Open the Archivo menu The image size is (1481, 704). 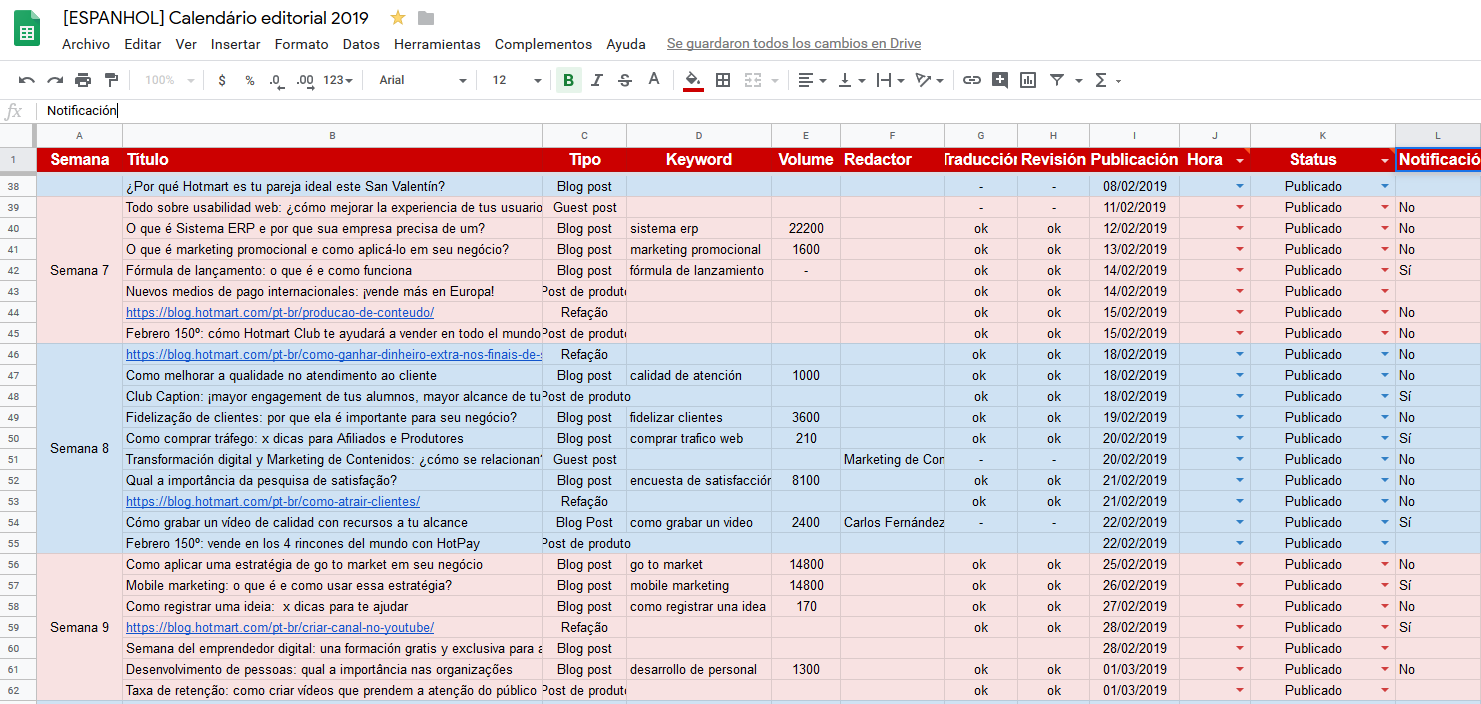tap(86, 44)
